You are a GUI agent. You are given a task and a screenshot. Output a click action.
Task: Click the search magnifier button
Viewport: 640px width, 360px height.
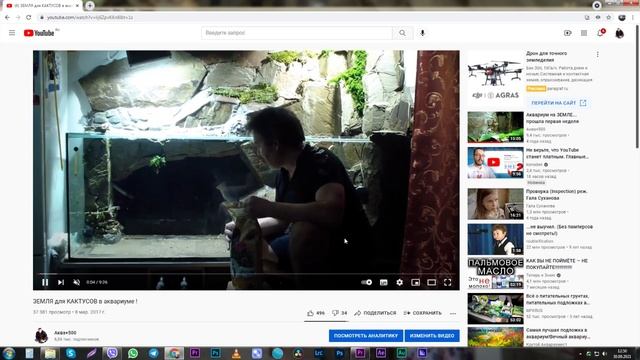[x=402, y=33]
